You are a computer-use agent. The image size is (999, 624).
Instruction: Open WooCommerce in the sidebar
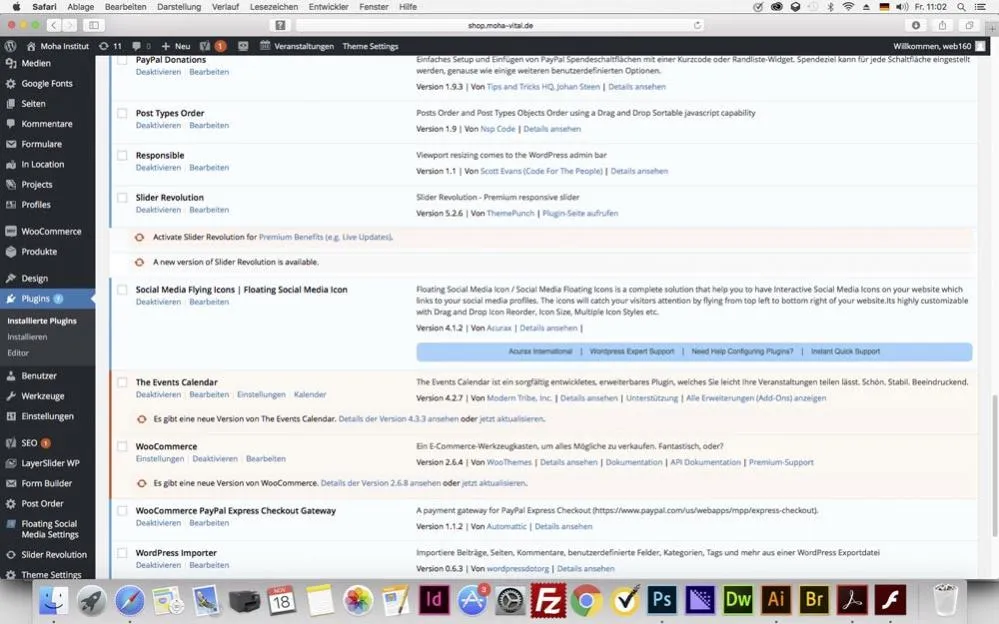51,231
